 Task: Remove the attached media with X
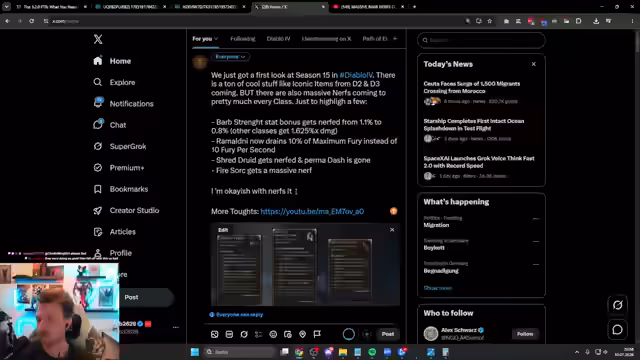(x=392, y=230)
